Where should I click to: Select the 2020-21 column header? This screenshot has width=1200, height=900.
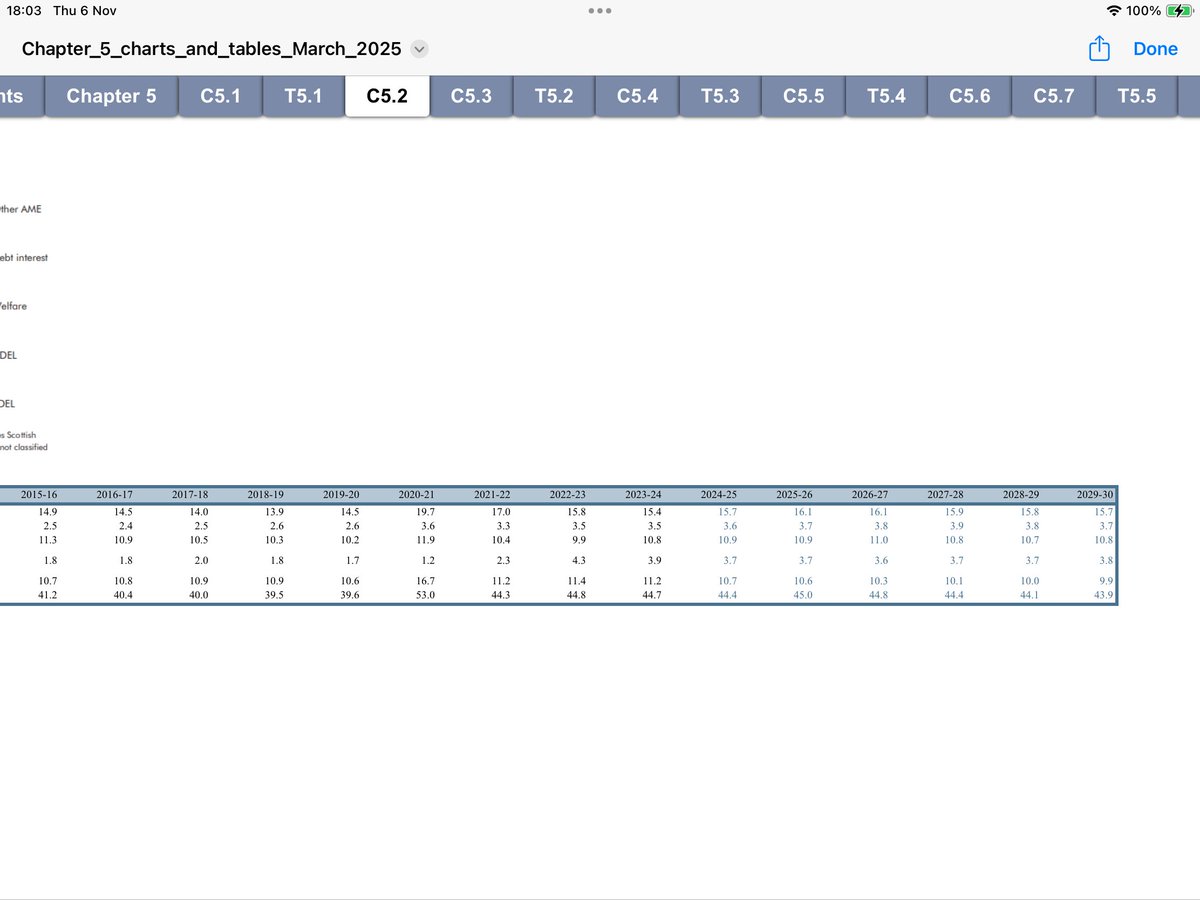pyautogui.click(x=417, y=495)
